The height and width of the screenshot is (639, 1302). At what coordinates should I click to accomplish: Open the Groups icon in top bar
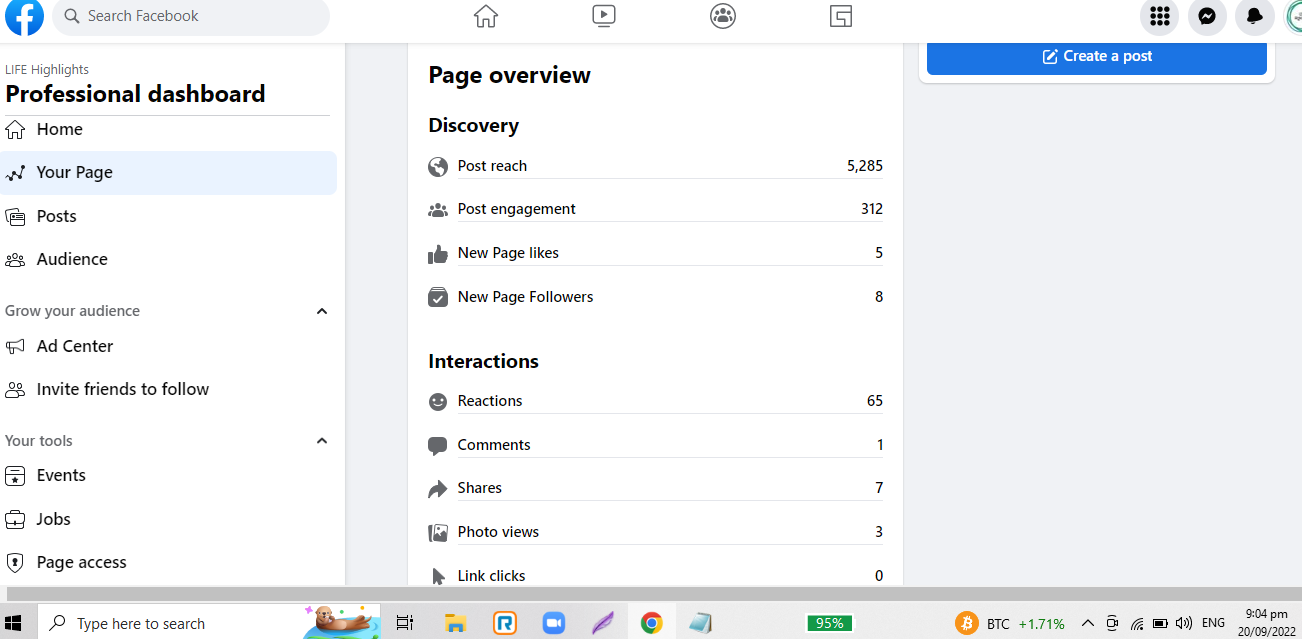[x=722, y=16]
